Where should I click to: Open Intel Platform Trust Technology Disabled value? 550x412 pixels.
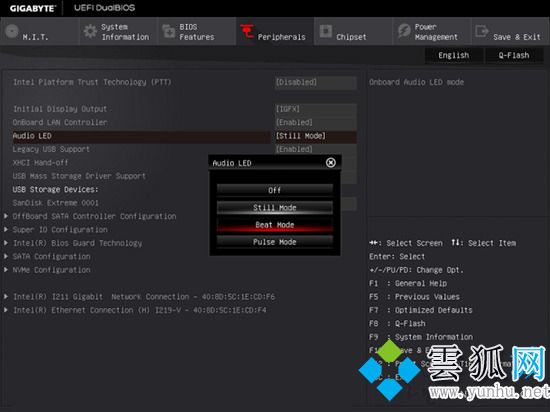316,82
